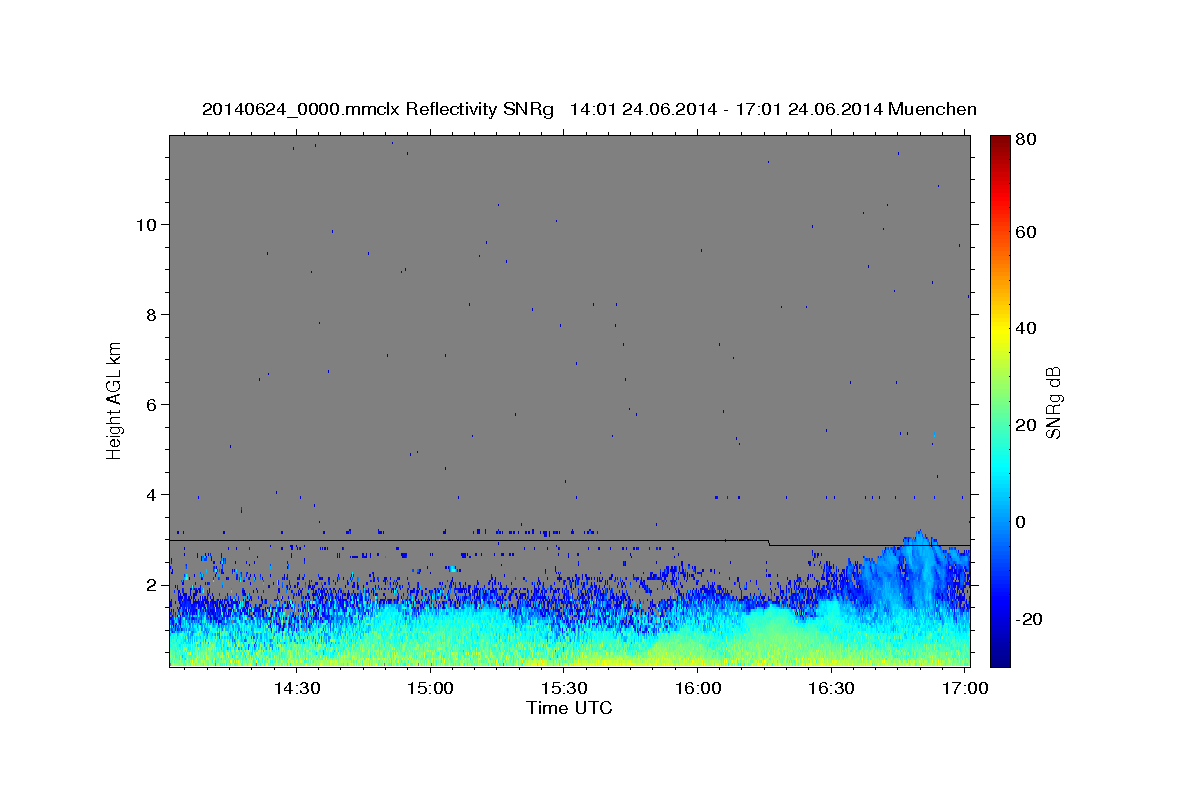
Task: Click the colorbar value 40
Action: tap(1026, 328)
